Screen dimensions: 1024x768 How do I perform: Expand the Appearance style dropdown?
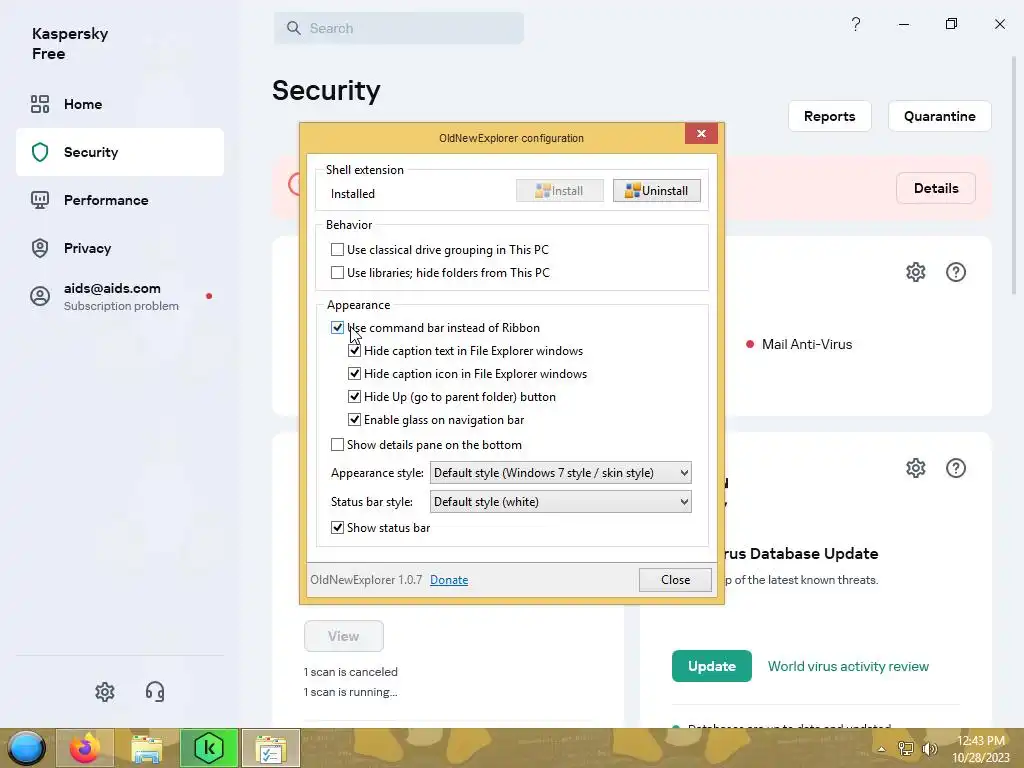point(560,473)
